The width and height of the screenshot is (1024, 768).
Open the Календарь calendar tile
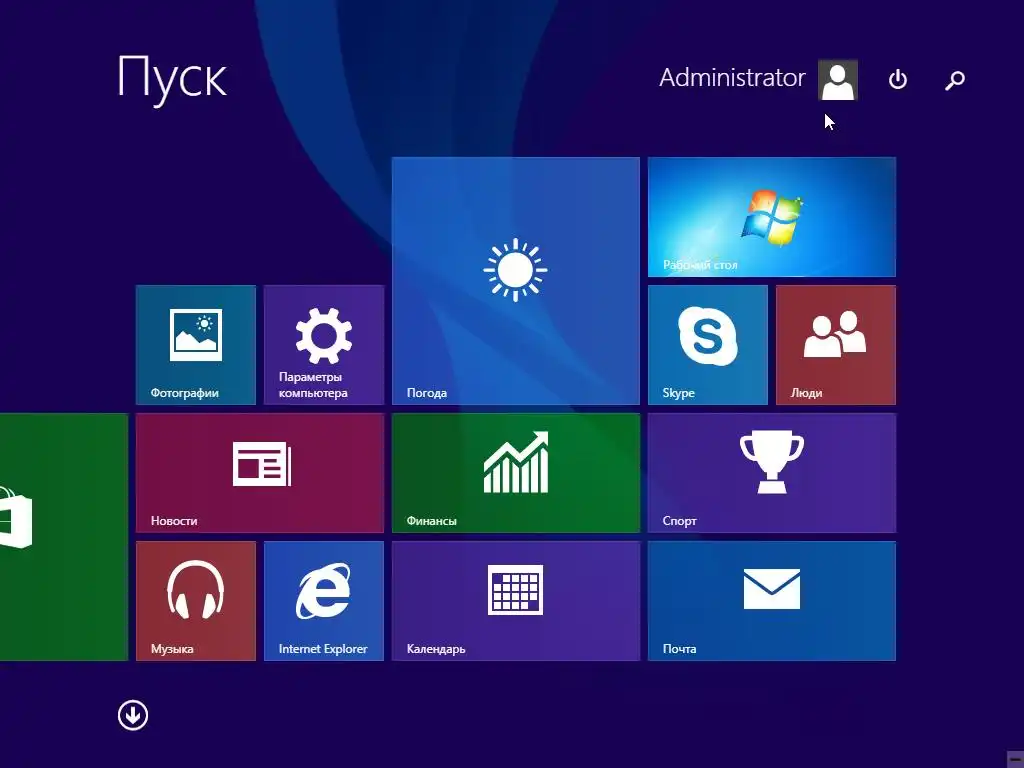[516, 601]
